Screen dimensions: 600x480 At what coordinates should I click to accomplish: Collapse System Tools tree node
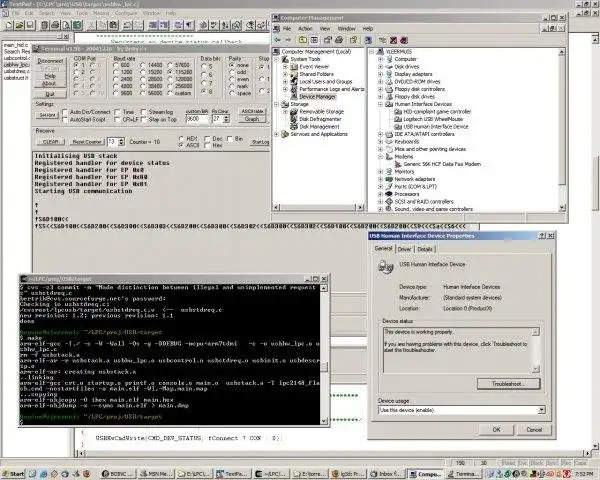(x=276, y=59)
